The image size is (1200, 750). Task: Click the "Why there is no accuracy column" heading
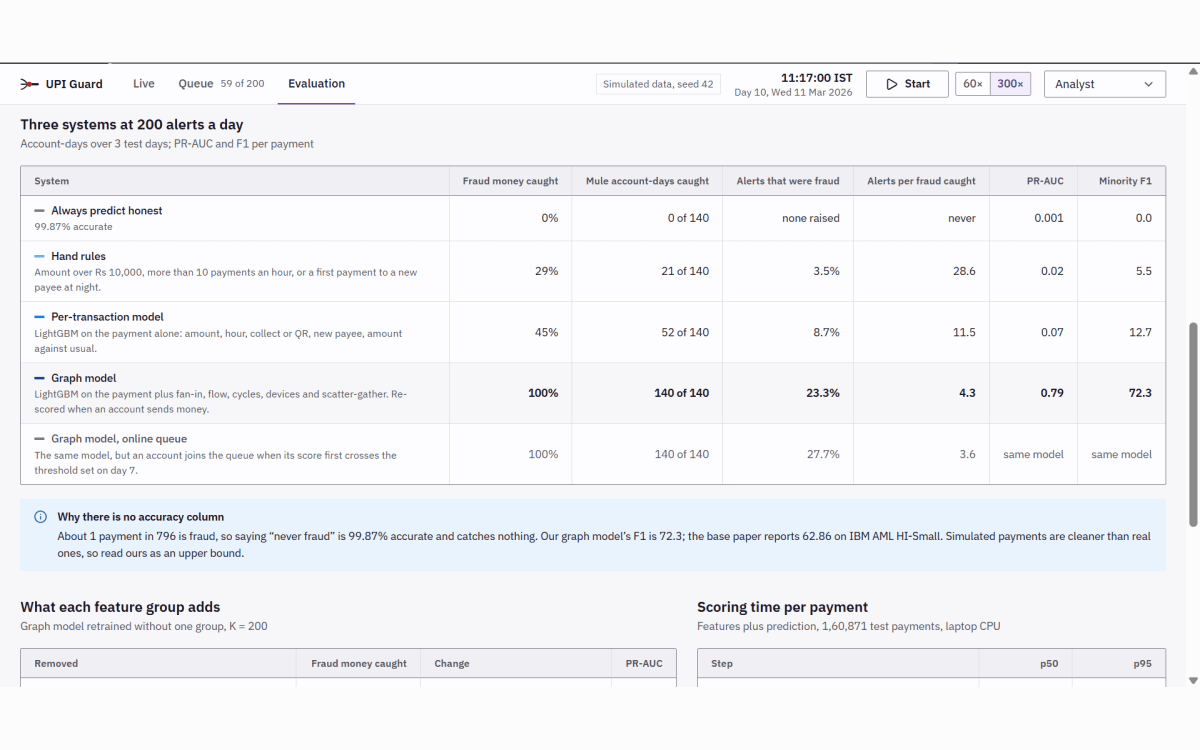tap(141, 517)
